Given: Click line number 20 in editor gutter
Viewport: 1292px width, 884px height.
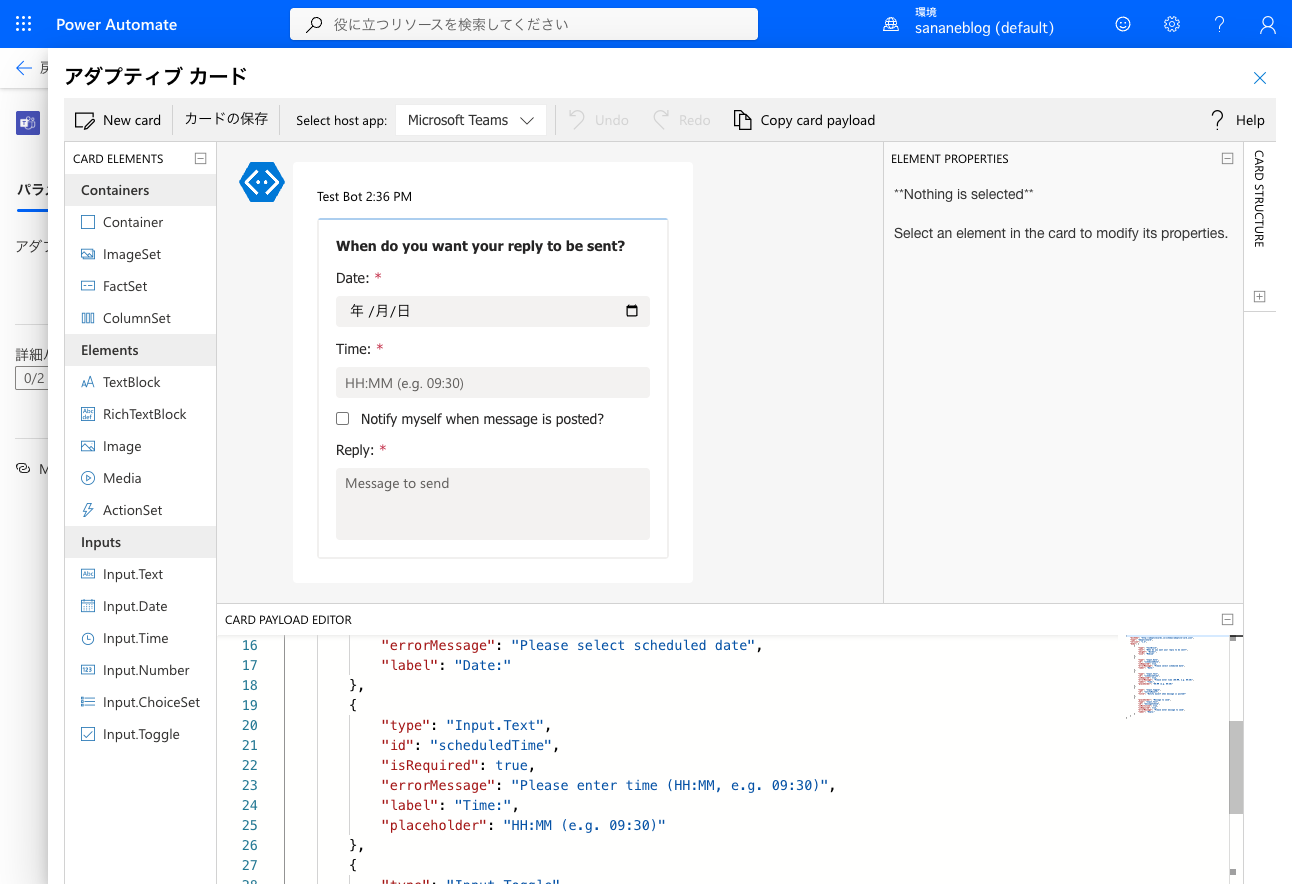Looking at the screenshot, I should coord(249,725).
